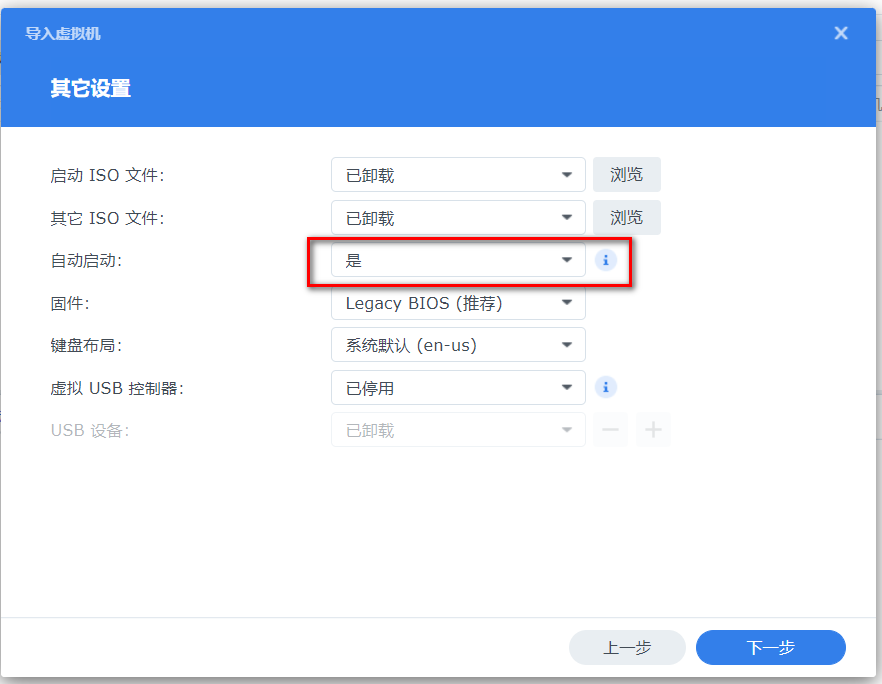Open the 键盘布局 combo box
Viewport: 882px width, 684px height.
[x=458, y=344]
